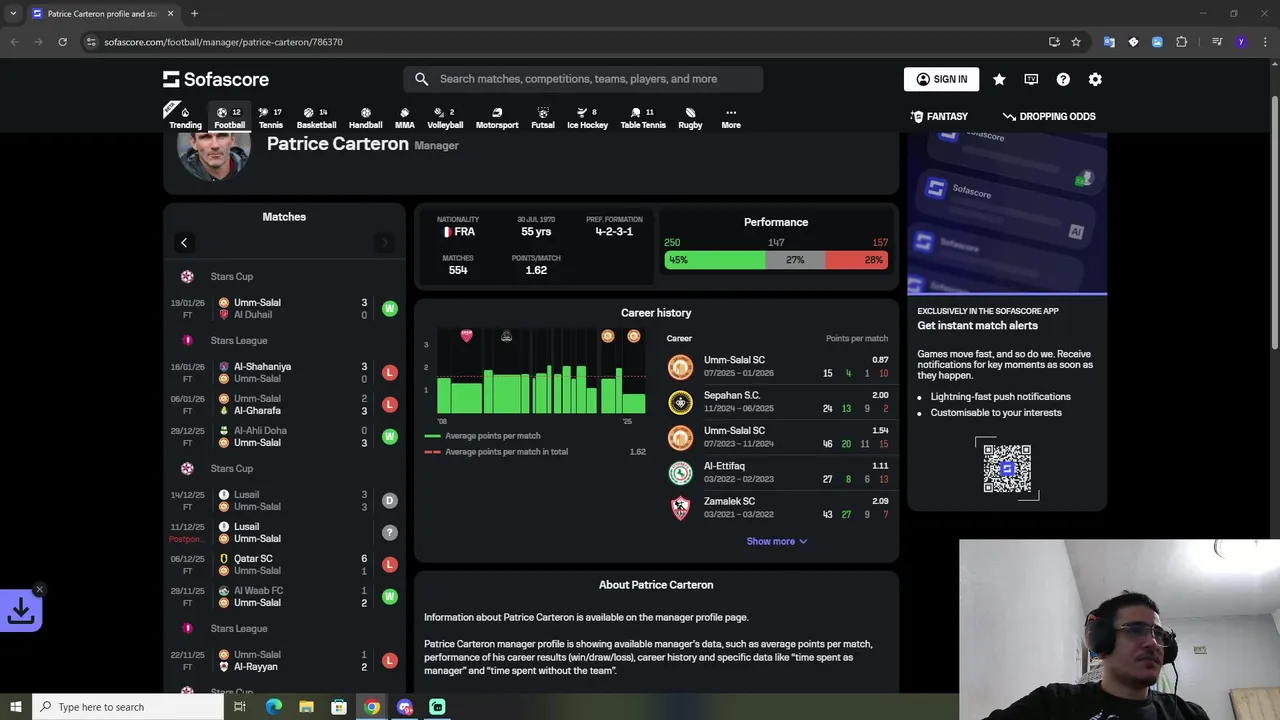Screen dimensions: 1280x720
Task: Open Qatar SC vs Umm-Salal match row
Action: coord(284,564)
